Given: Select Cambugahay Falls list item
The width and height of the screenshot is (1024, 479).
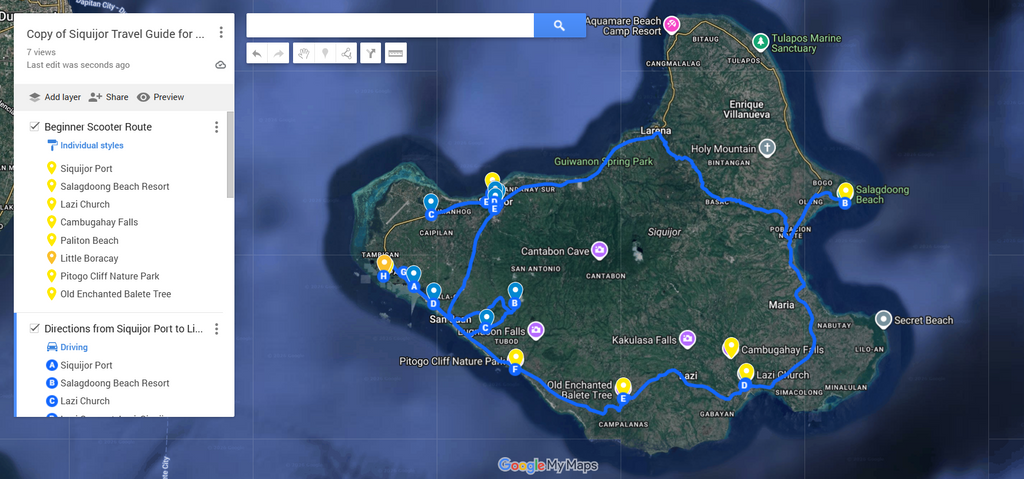Looking at the screenshot, I should pos(99,222).
